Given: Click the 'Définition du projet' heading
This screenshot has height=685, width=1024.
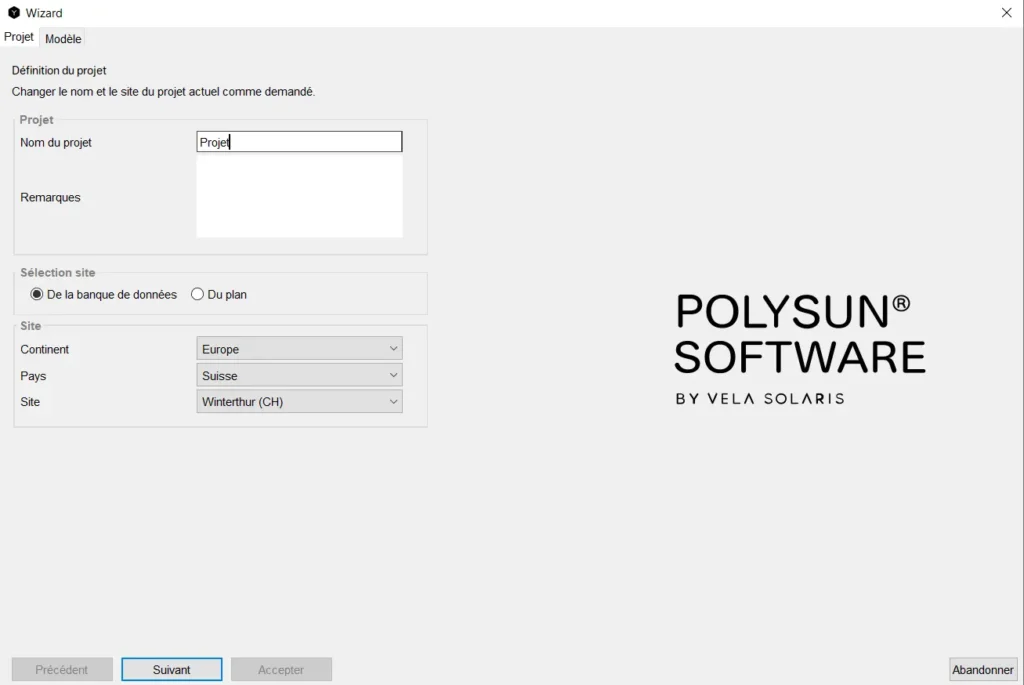Looking at the screenshot, I should pyautogui.click(x=59, y=71).
